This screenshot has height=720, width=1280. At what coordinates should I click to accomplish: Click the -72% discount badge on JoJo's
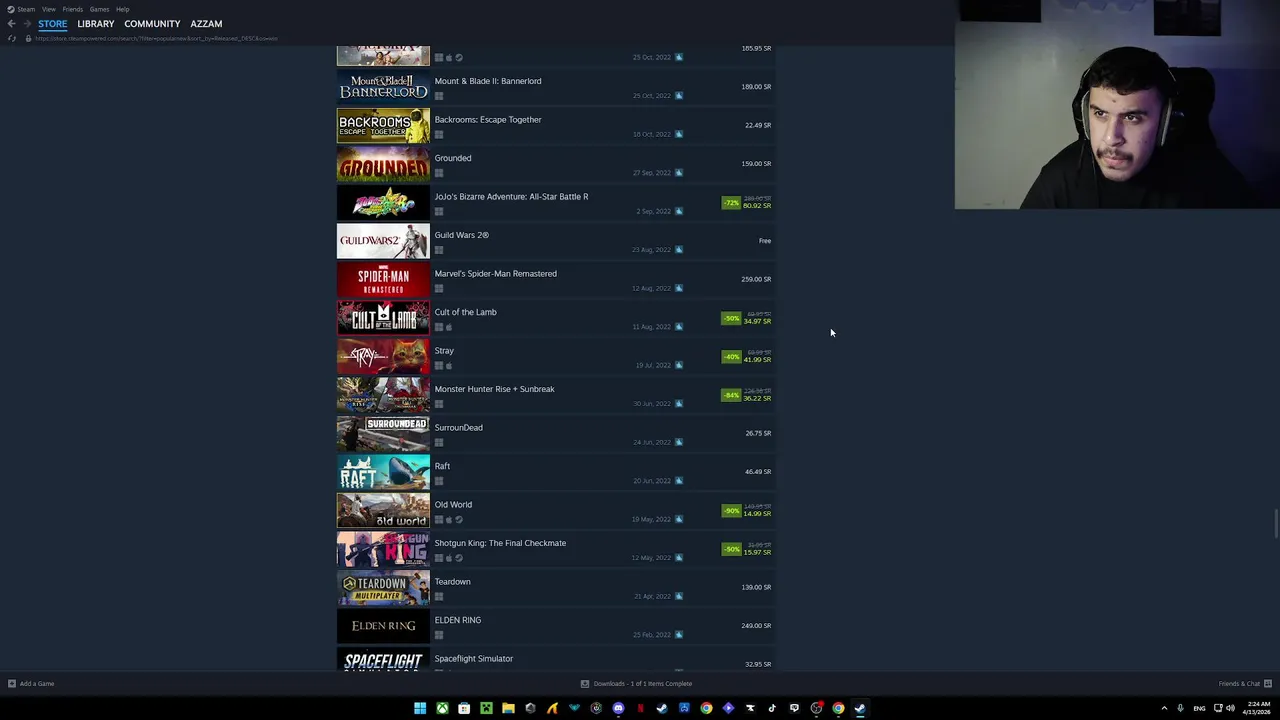pyautogui.click(x=731, y=203)
